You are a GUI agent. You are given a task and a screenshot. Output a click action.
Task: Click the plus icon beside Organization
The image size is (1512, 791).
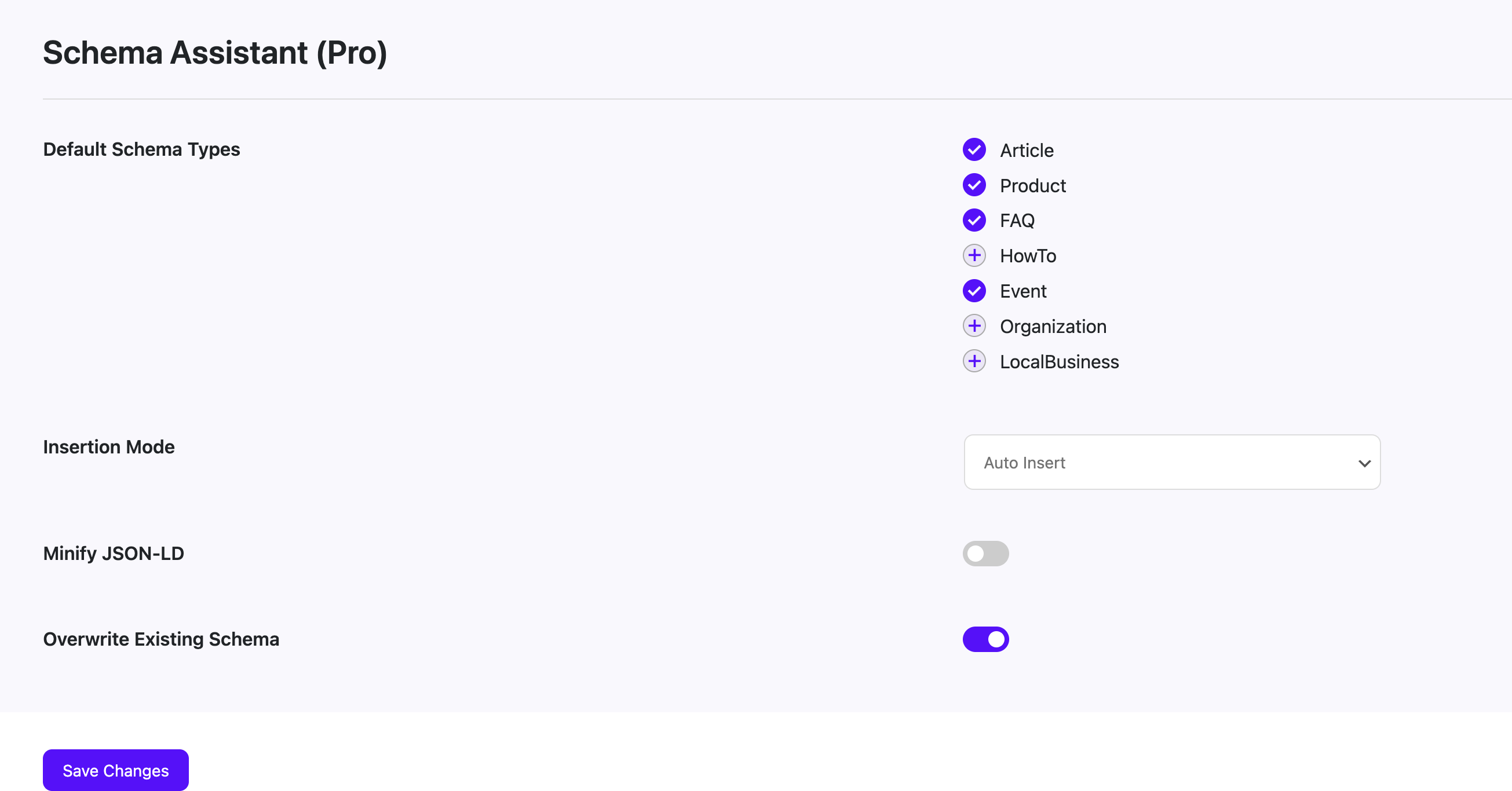coord(974,325)
